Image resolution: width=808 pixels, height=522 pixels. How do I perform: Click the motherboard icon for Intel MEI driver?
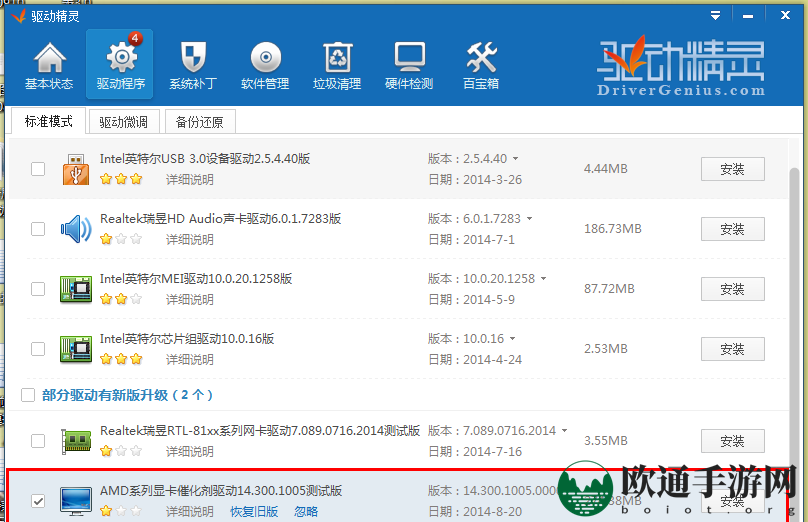pos(76,289)
